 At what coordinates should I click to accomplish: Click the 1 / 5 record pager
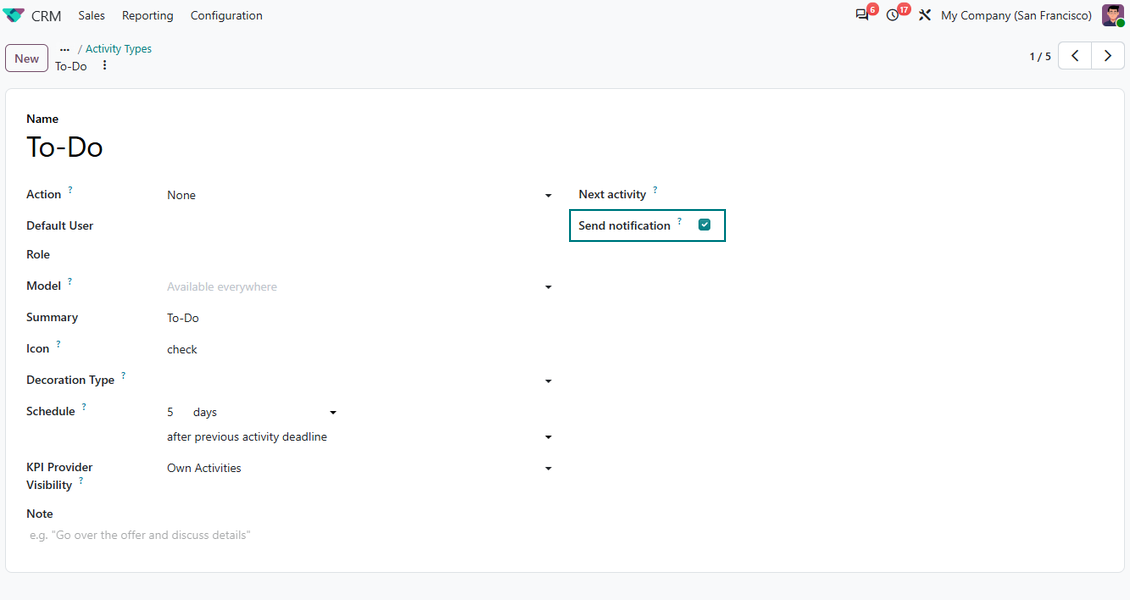(1040, 56)
